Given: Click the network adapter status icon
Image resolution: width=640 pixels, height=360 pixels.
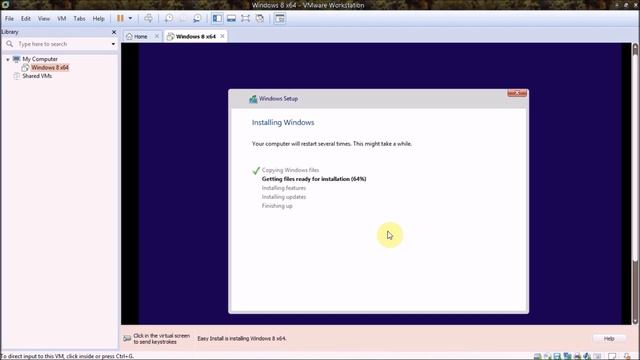Looking at the screenshot, I should pos(567,357).
